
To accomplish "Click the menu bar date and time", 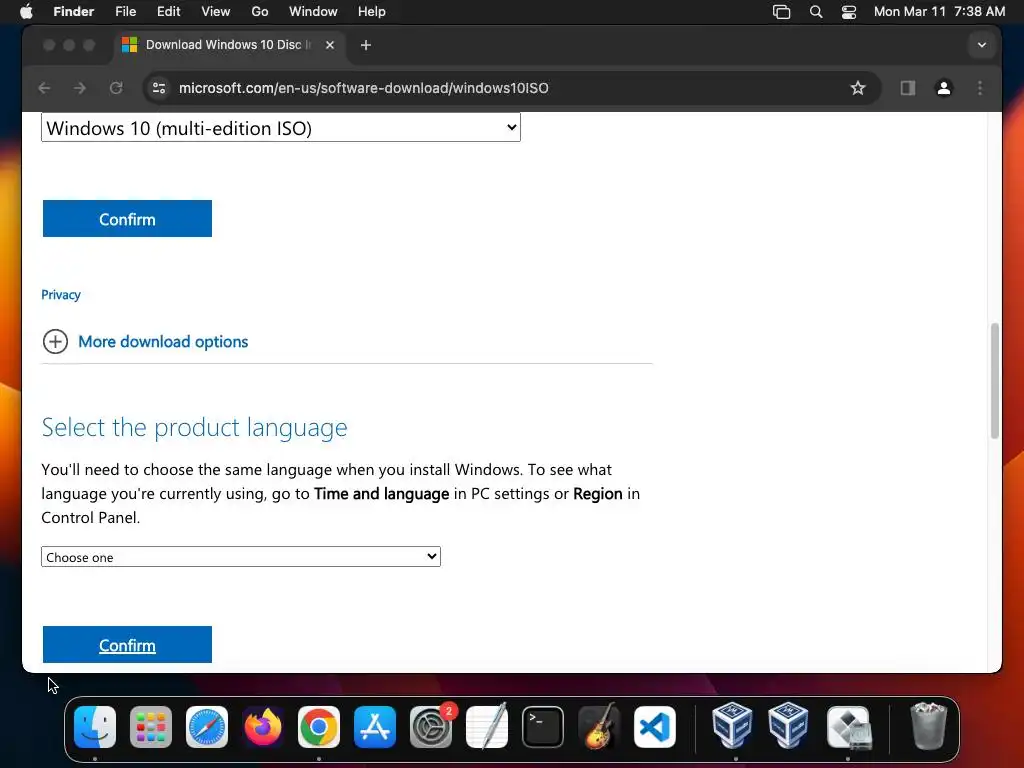I will (x=939, y=12).
